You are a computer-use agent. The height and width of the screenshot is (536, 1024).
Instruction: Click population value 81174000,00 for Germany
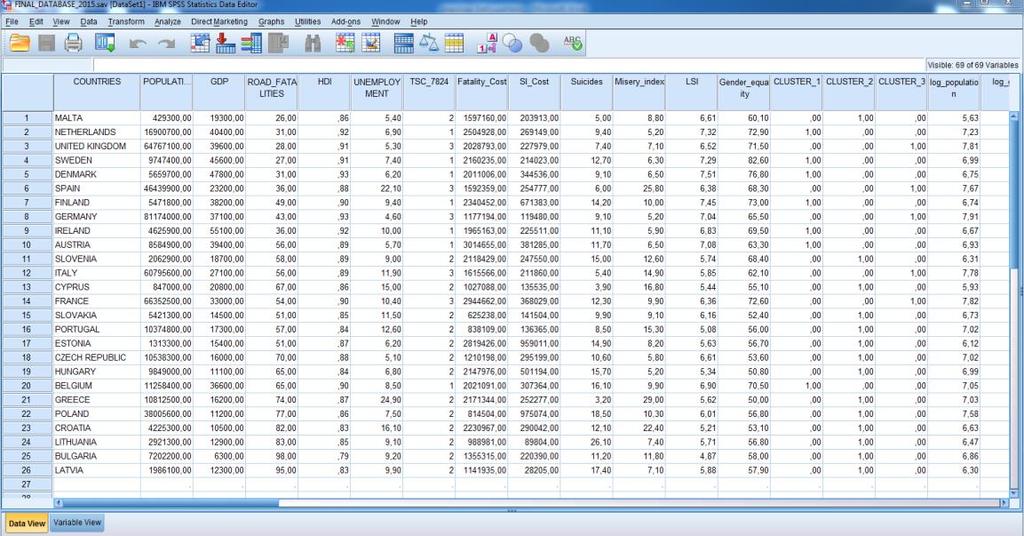point(167,217)
